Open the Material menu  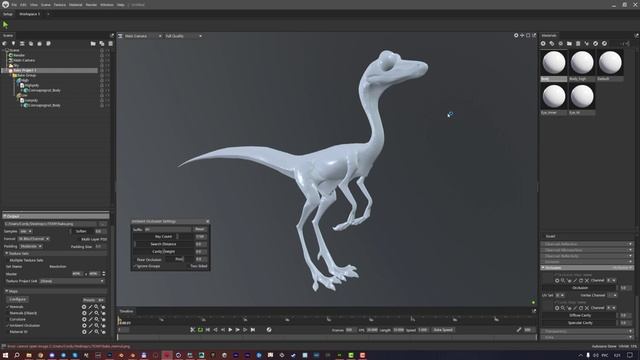(x=76, y=5)
